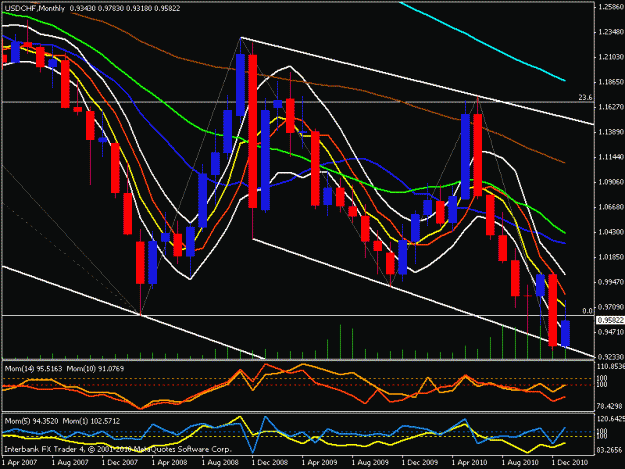Click the 1.06680 price axis label
625x469 pixels.
click(611, 207)
